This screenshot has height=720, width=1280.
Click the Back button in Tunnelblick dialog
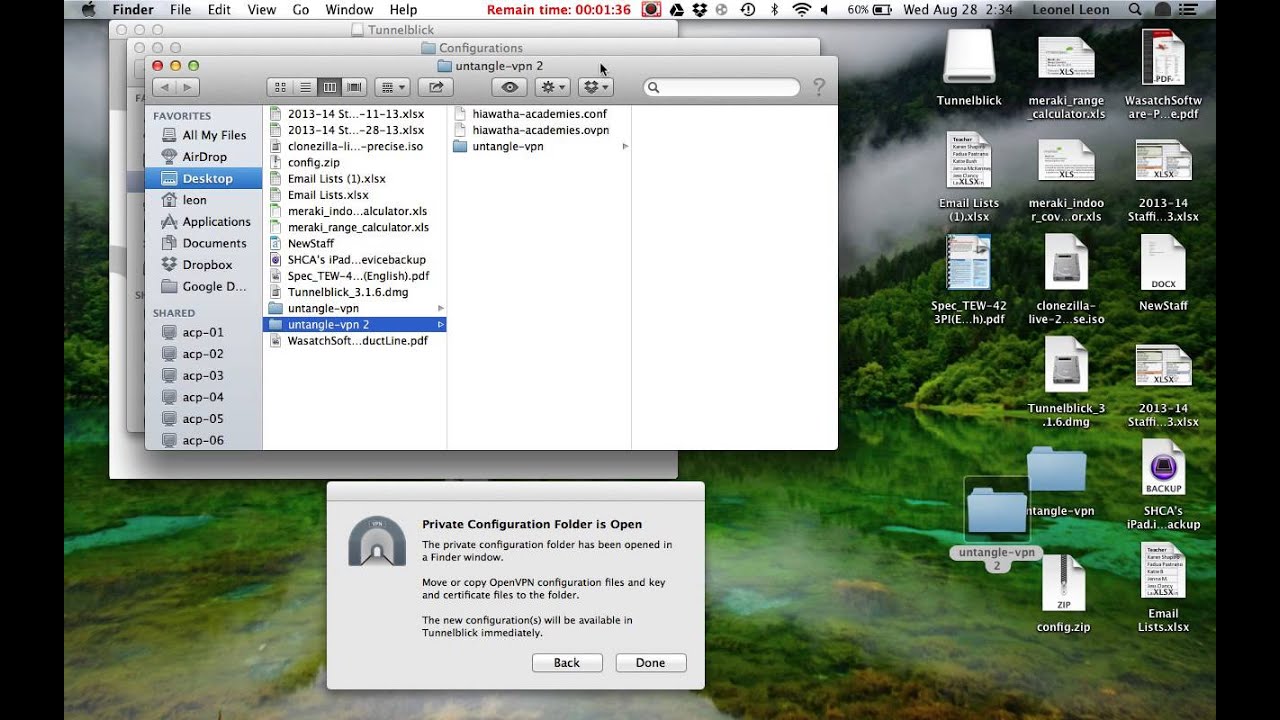click(x=566, y=662)
